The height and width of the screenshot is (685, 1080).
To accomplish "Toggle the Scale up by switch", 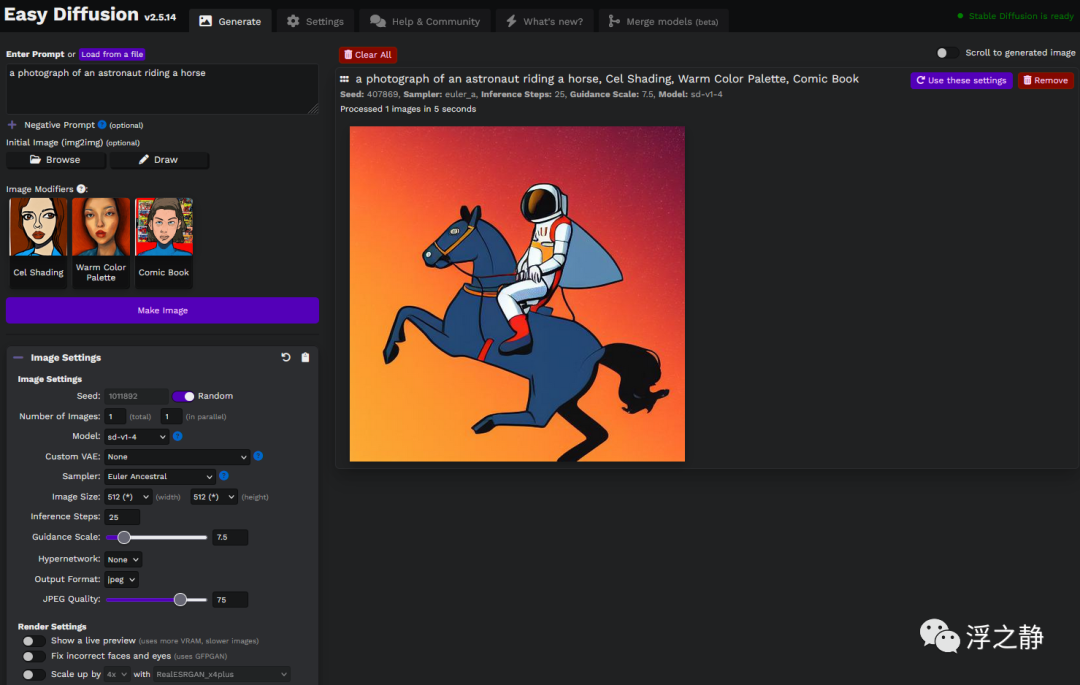I will pyautogui.click(x=34, y=675).
